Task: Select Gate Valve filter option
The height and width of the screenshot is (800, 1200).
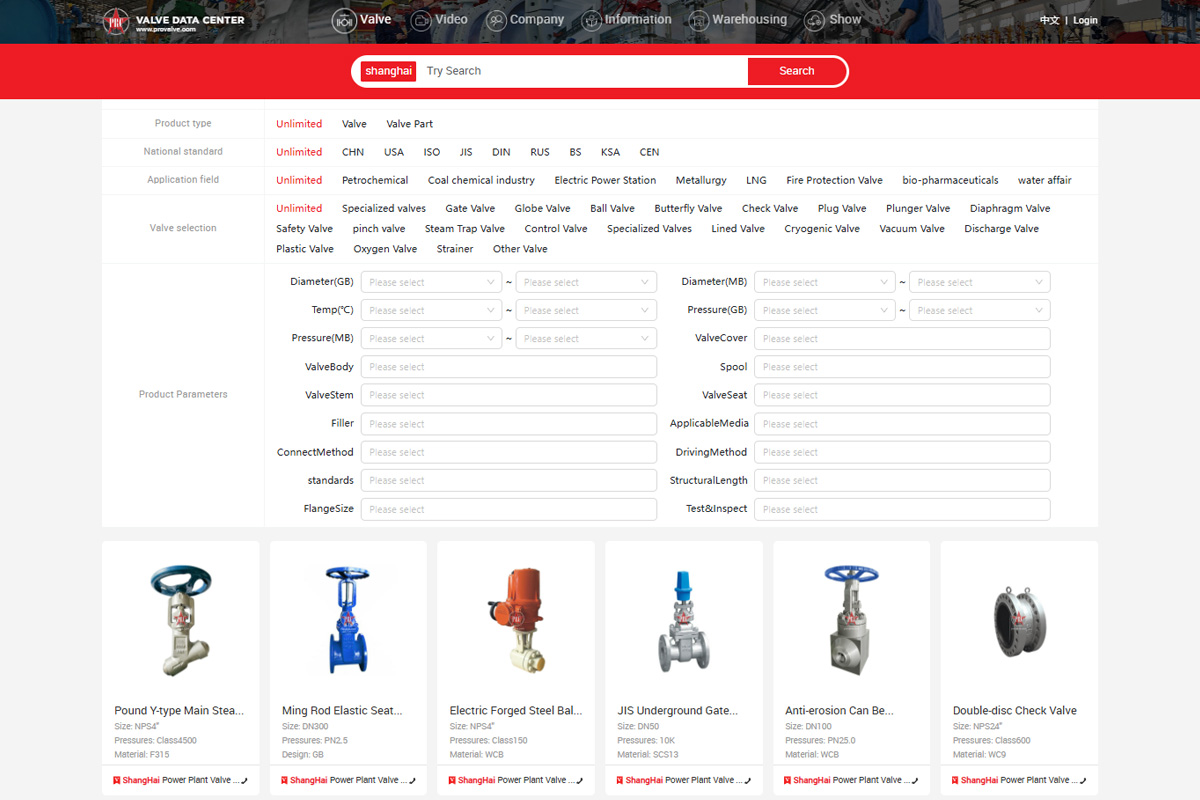Action: [470, 209]
